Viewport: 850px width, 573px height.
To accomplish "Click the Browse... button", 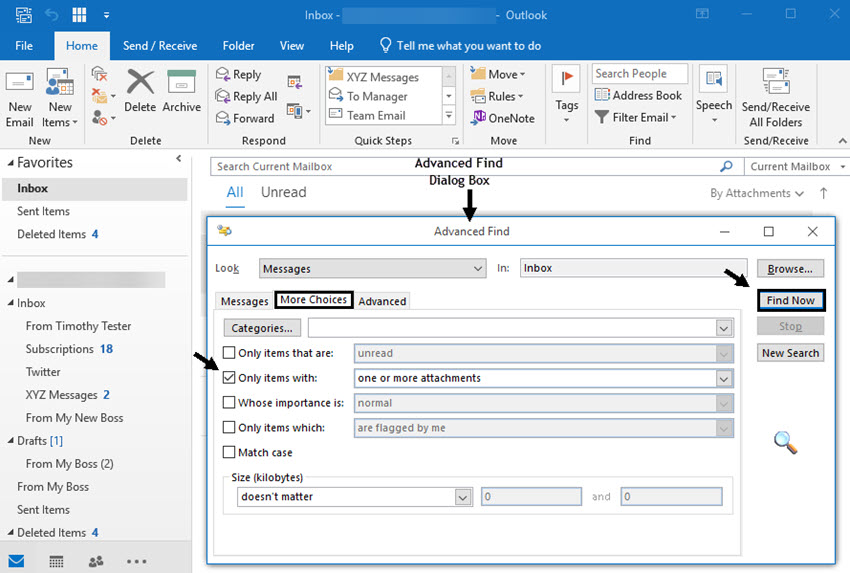I will click(x=790, y=269).
